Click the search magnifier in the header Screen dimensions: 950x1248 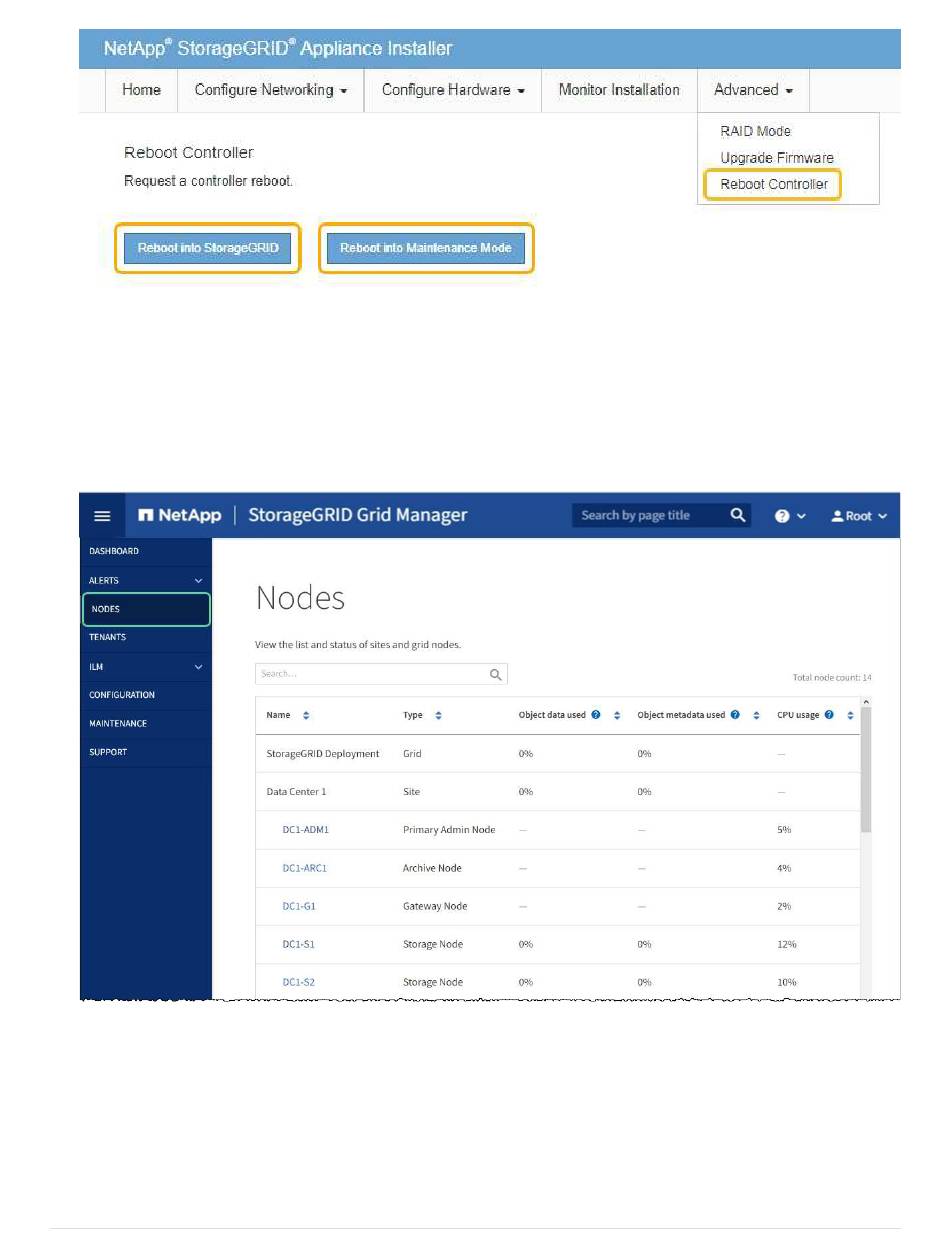point(738,515)
